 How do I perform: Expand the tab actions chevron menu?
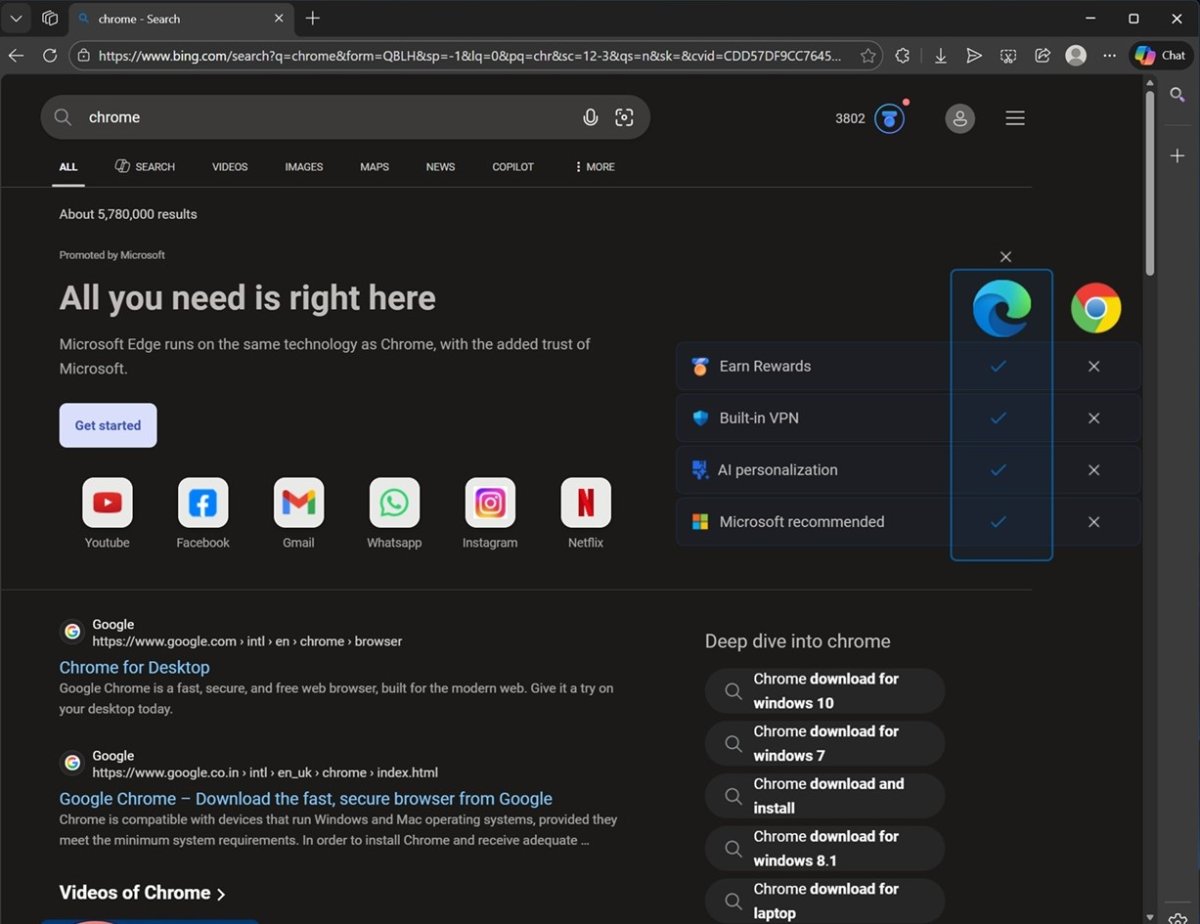16,18
